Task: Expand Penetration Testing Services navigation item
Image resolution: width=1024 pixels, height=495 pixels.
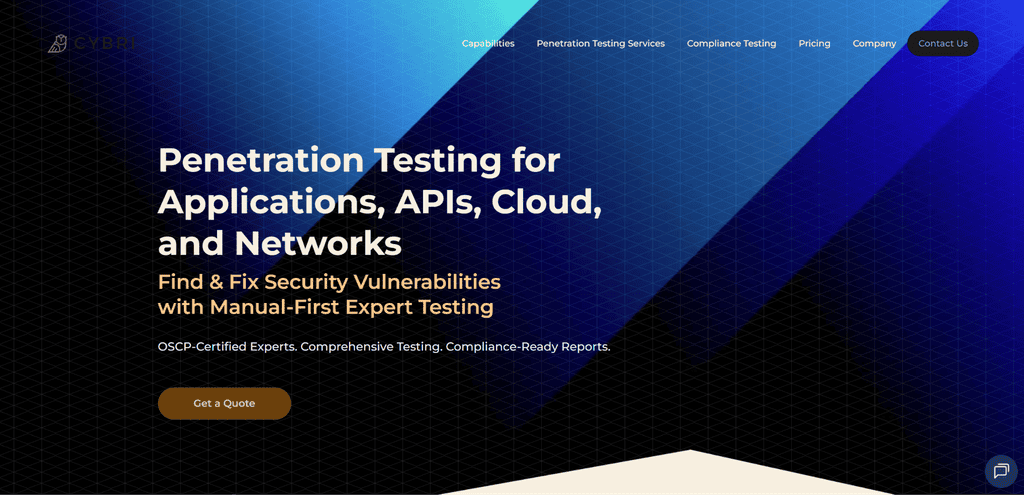Action: (601, 43)
